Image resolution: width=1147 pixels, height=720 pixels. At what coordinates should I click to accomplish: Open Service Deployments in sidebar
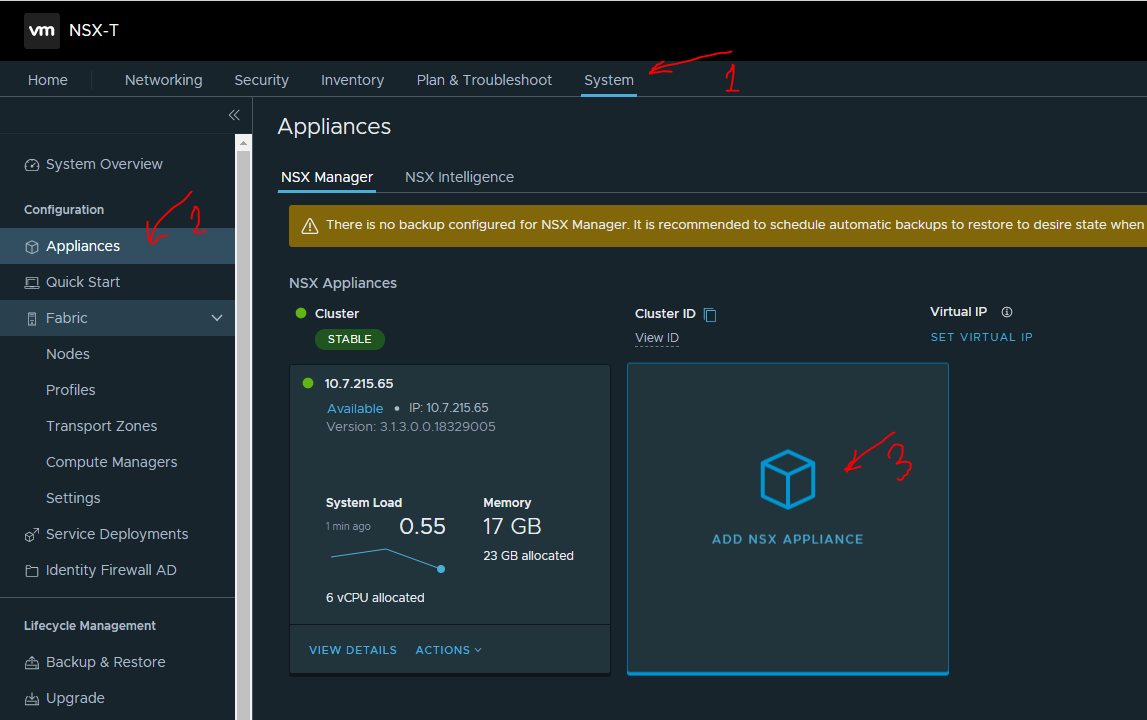click(x=117, y=534)
